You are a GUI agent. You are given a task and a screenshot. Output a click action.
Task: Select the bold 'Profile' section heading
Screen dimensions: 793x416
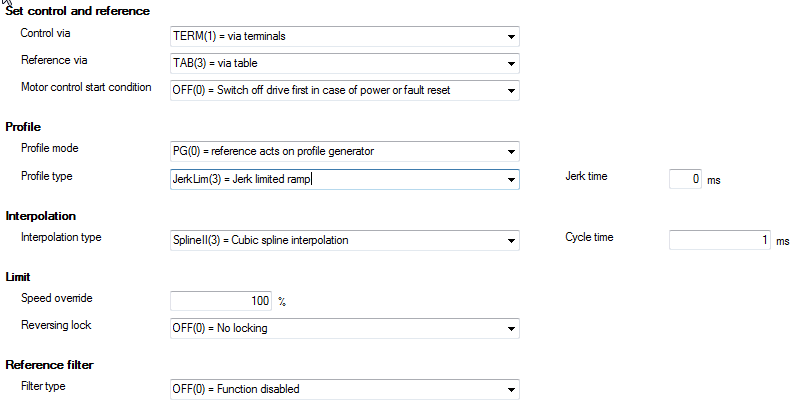click(23, 127)
